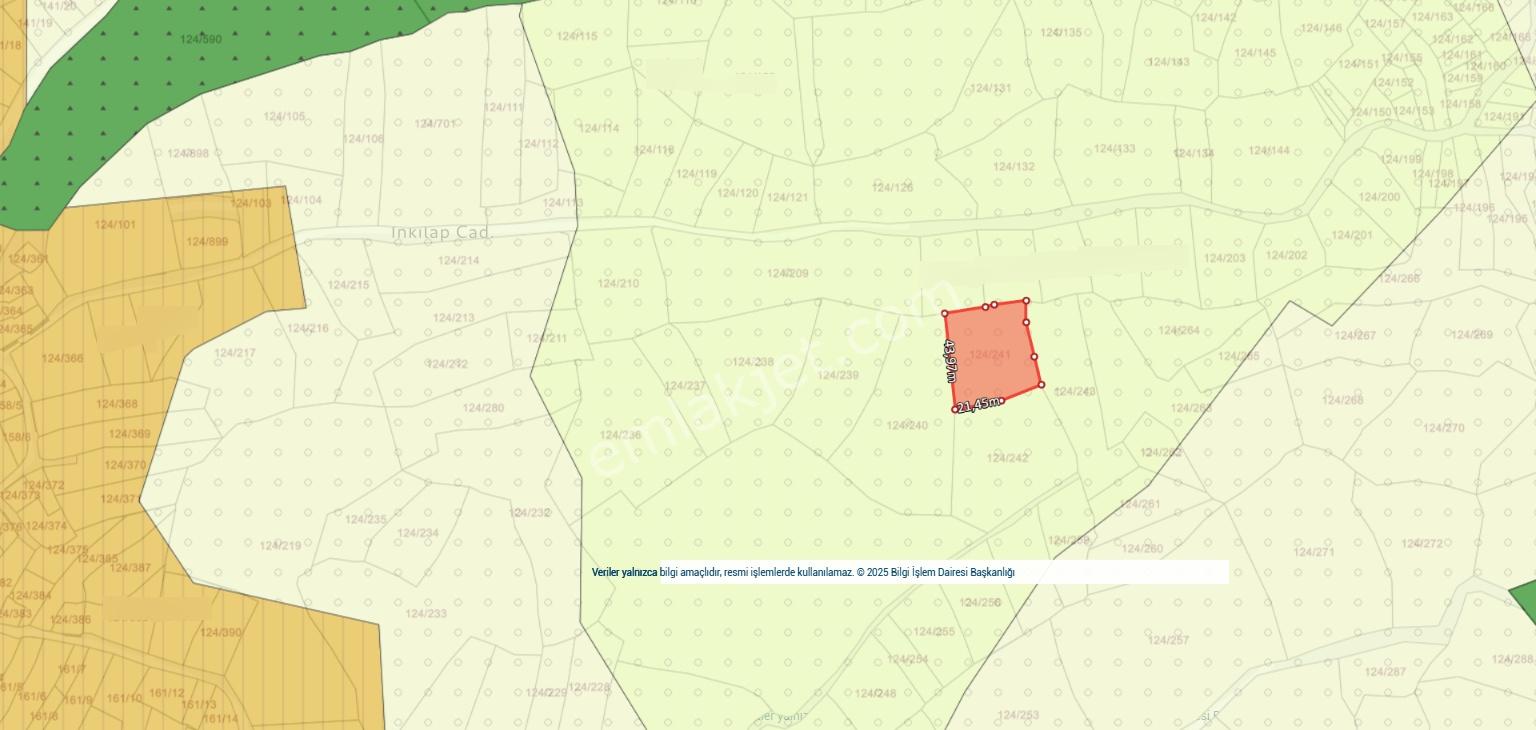The image size is (1536, 730).
Task: Click the Bilgi İşlem Dairesi Başkanlığı copyright notice
Action: (x=803, y=572)
